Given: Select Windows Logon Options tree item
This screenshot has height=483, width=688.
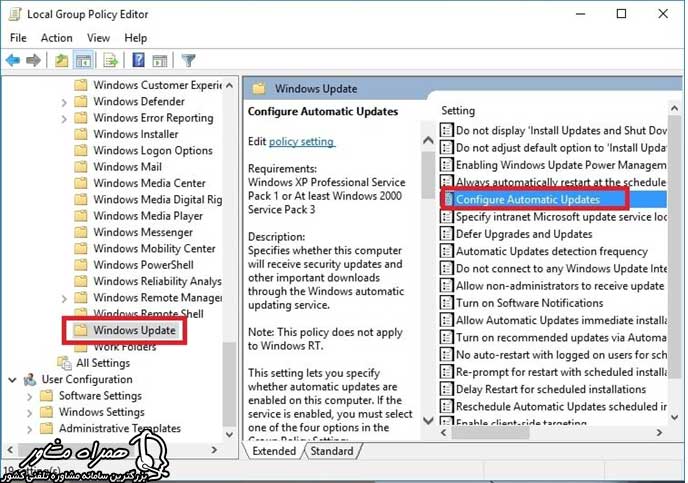Looking at the screenshot, I should tap(153, 150).
